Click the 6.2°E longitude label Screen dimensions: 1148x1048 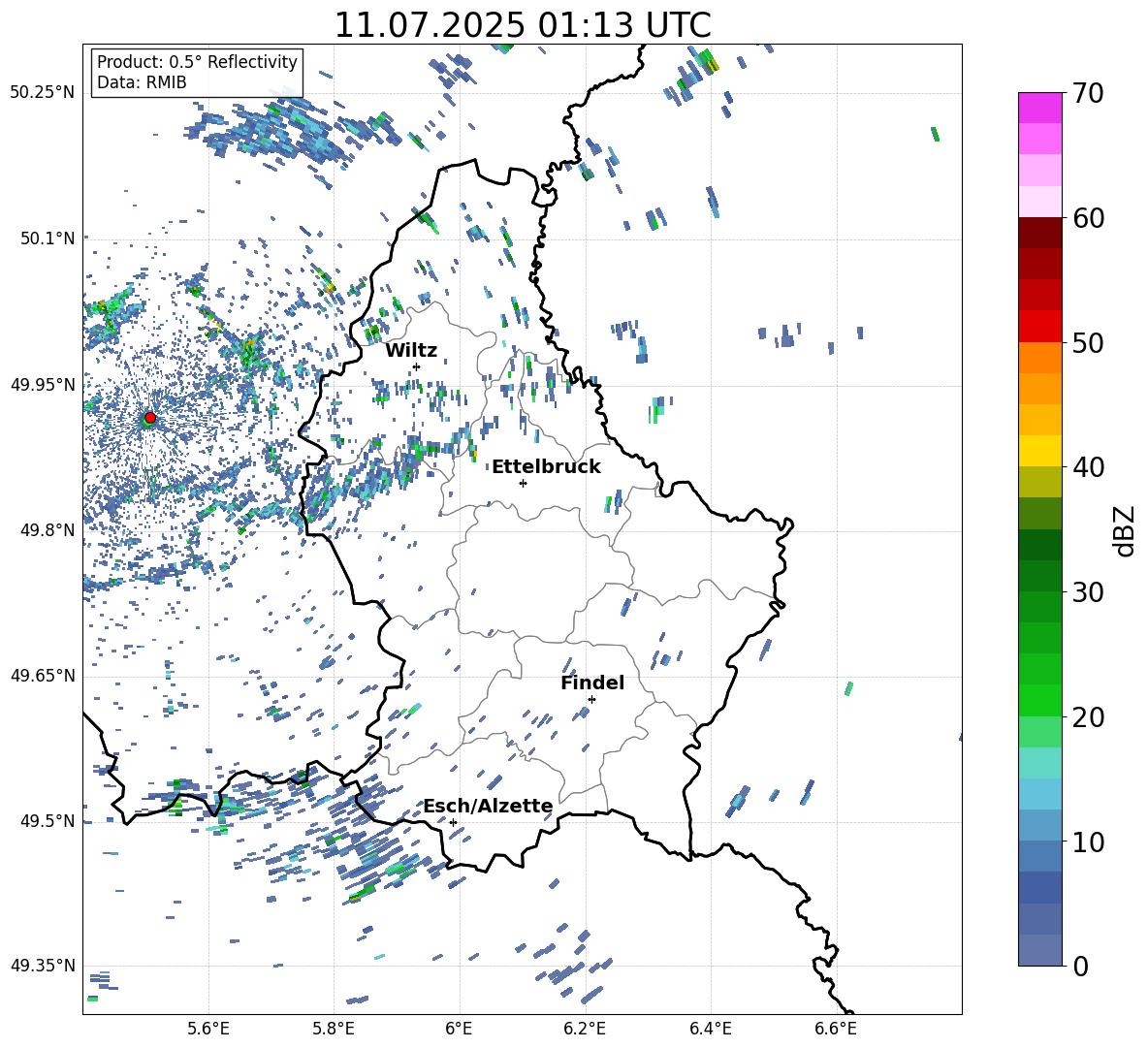[x=585, y=1029]
